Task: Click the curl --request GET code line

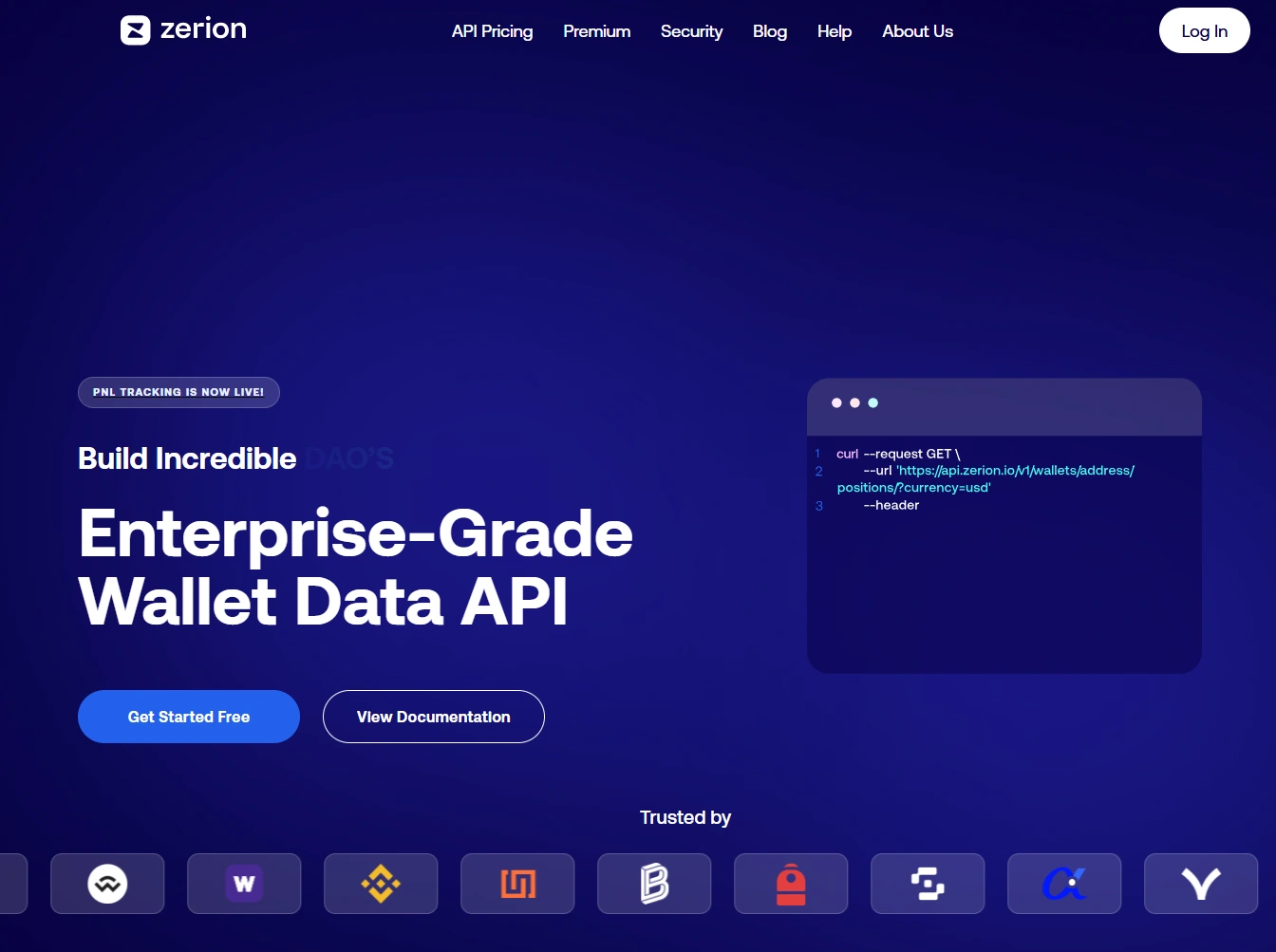Action: click(898, 454)
